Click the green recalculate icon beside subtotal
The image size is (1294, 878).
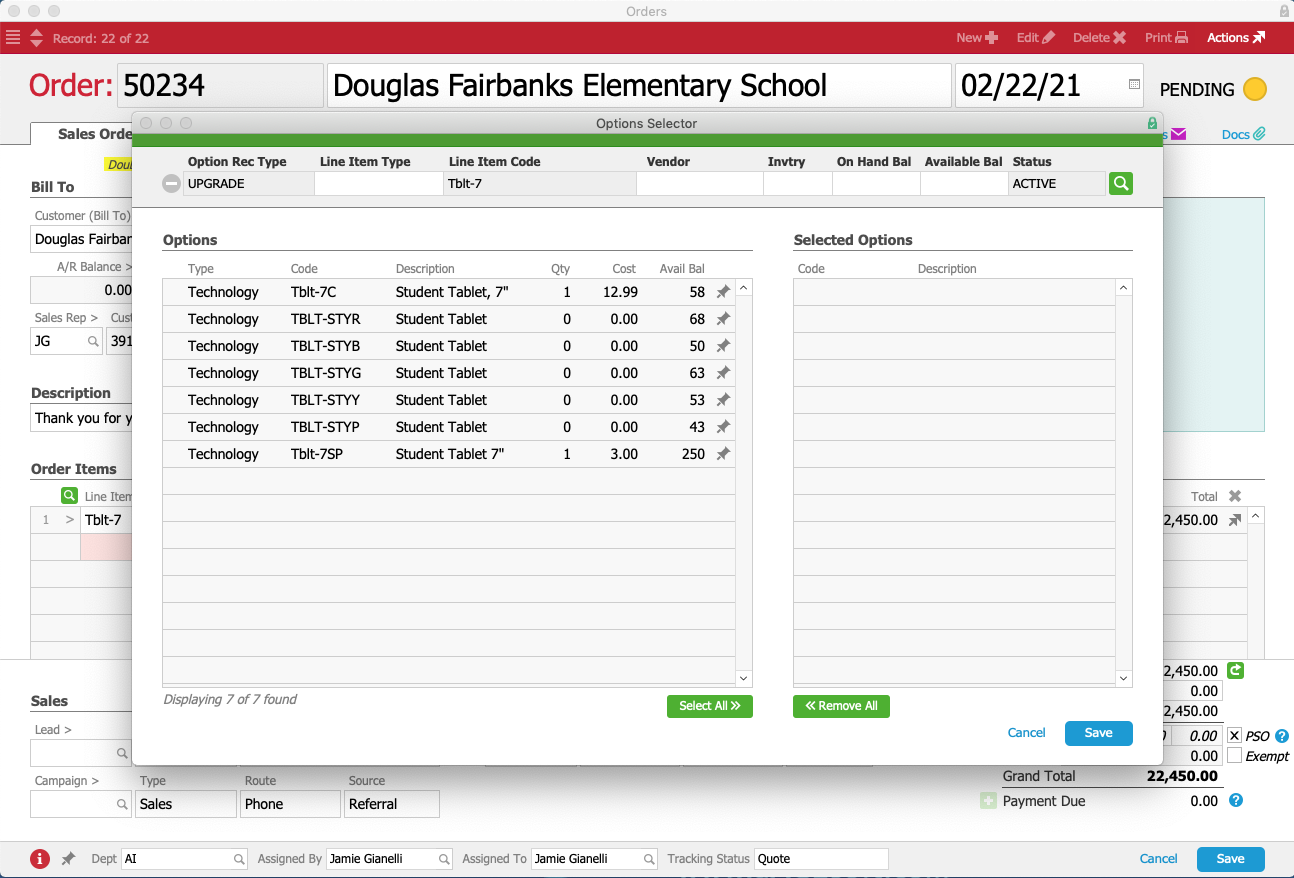tap(1236, 671)
